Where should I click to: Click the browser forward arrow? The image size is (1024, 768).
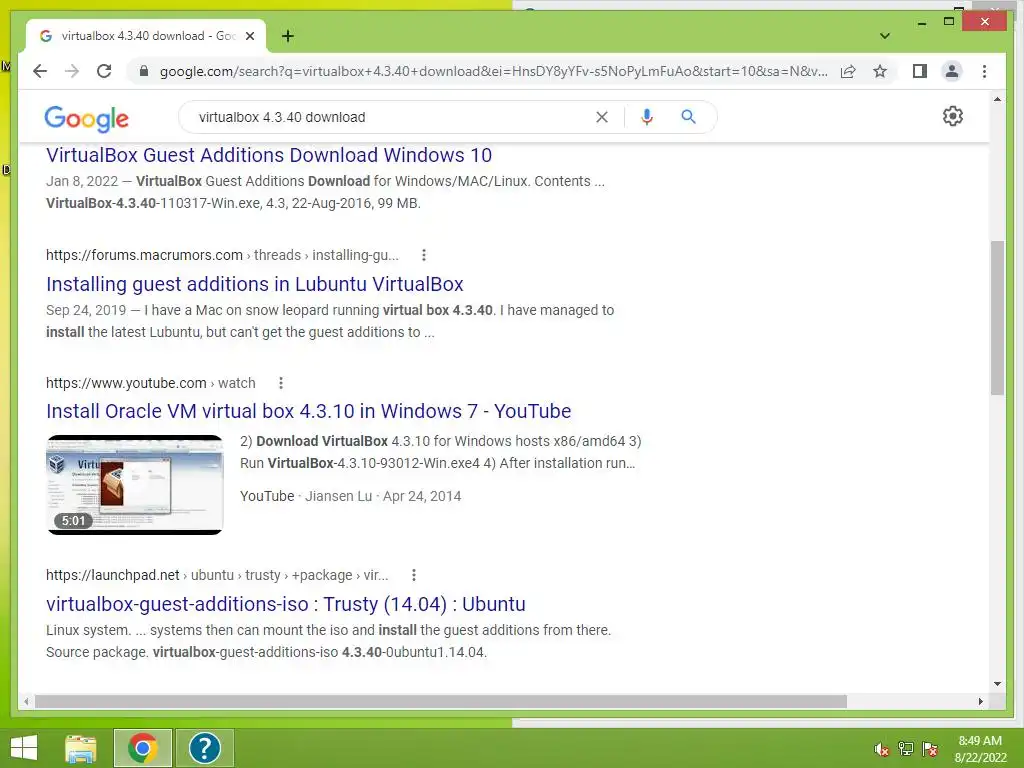pyautogui.click(x=72, y=71)
